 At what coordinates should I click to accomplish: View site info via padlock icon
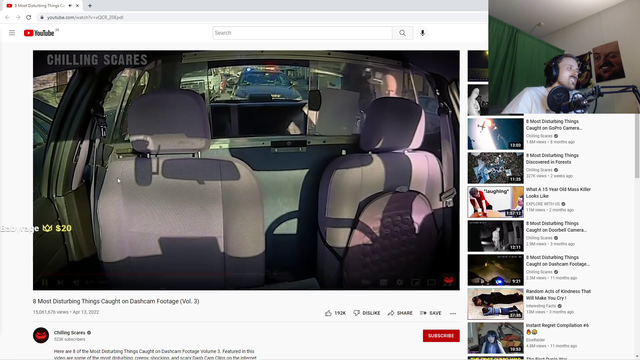[42, 18]
